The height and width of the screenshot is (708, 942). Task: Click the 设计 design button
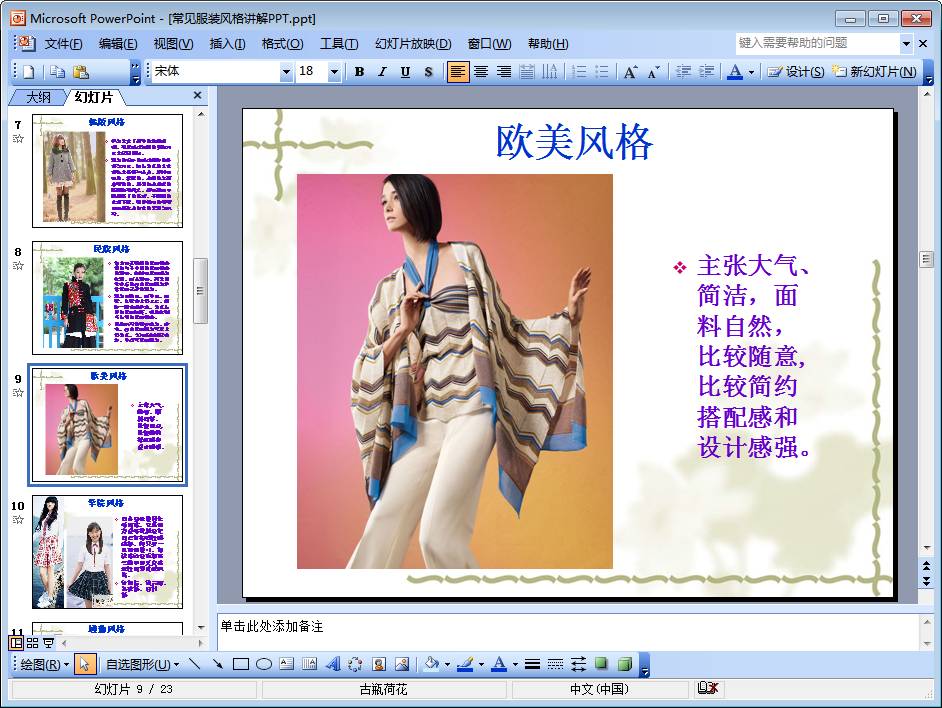click(796, 72)
